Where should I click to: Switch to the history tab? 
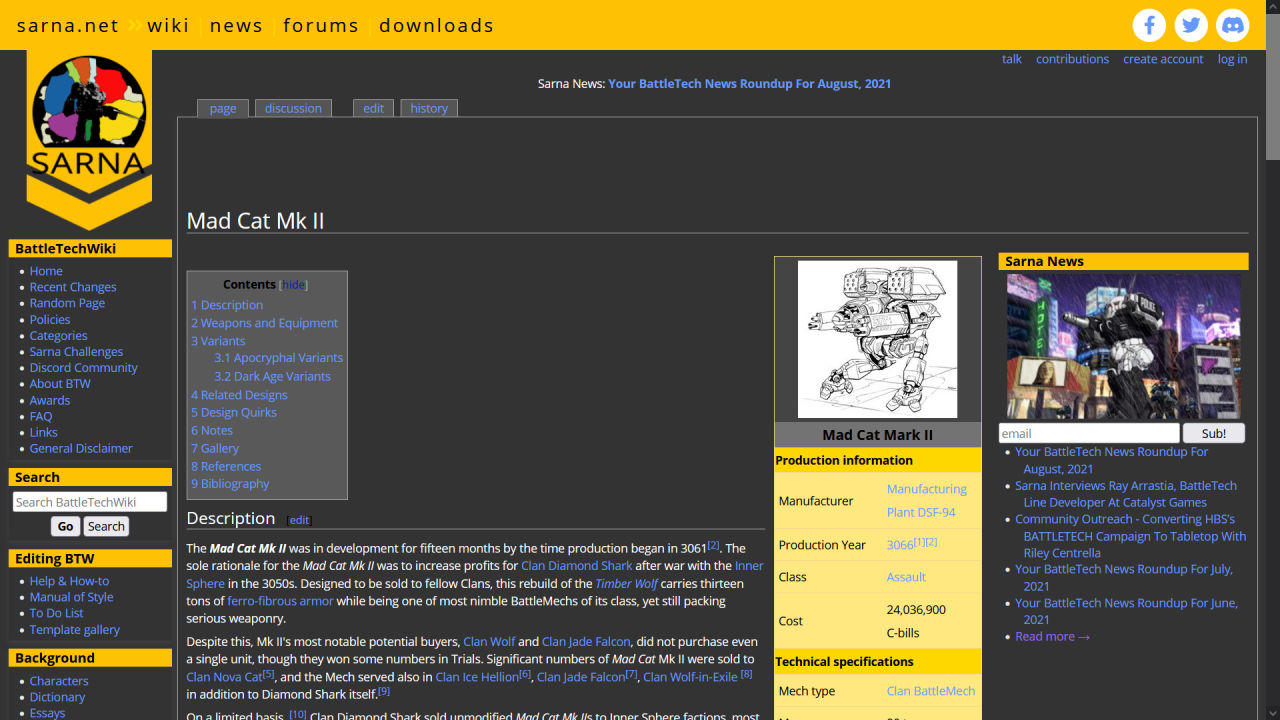click(428, 108)
